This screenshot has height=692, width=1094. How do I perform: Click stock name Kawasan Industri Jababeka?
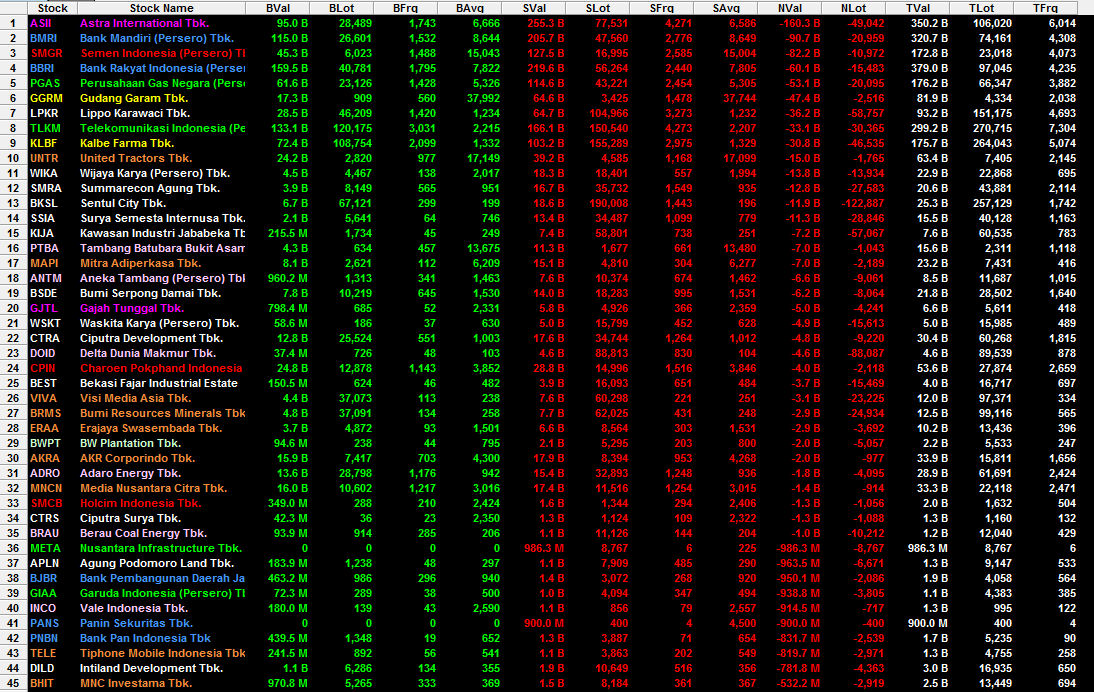pyautogui.click(x=163, y=233)
